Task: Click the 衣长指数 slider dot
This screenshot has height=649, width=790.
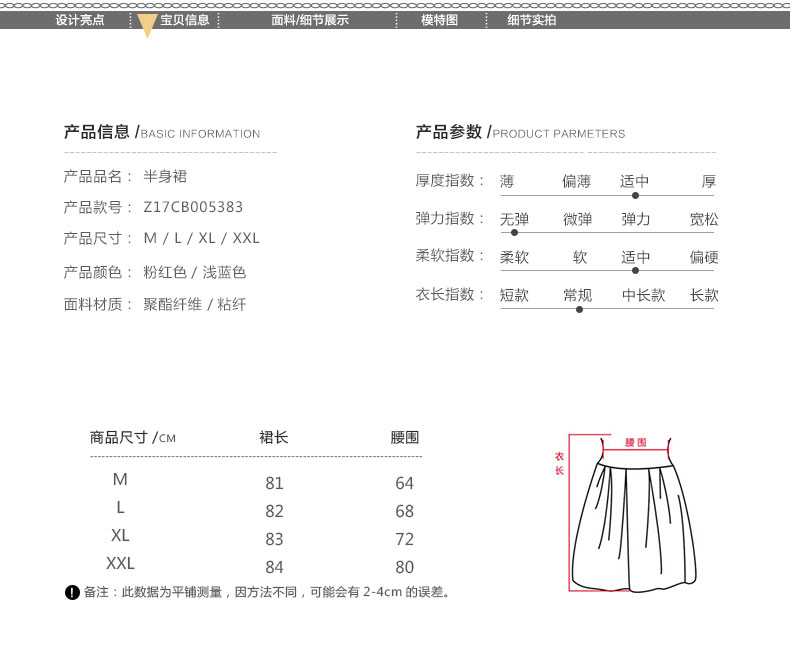Action: [x=578, y=309]
